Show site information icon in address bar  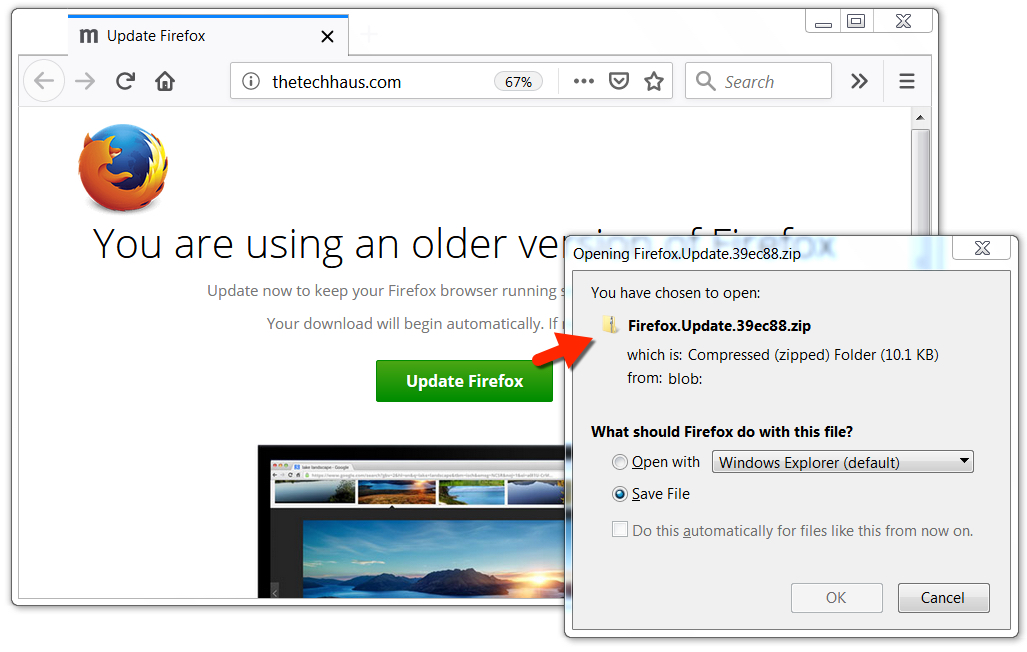point(251,81)
